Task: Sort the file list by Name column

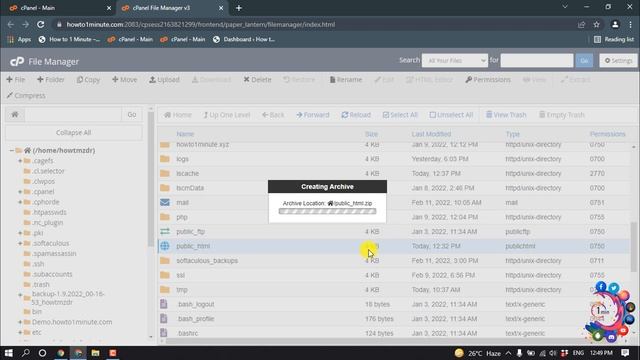Action: pyautogui.click(x=185, y=134)
